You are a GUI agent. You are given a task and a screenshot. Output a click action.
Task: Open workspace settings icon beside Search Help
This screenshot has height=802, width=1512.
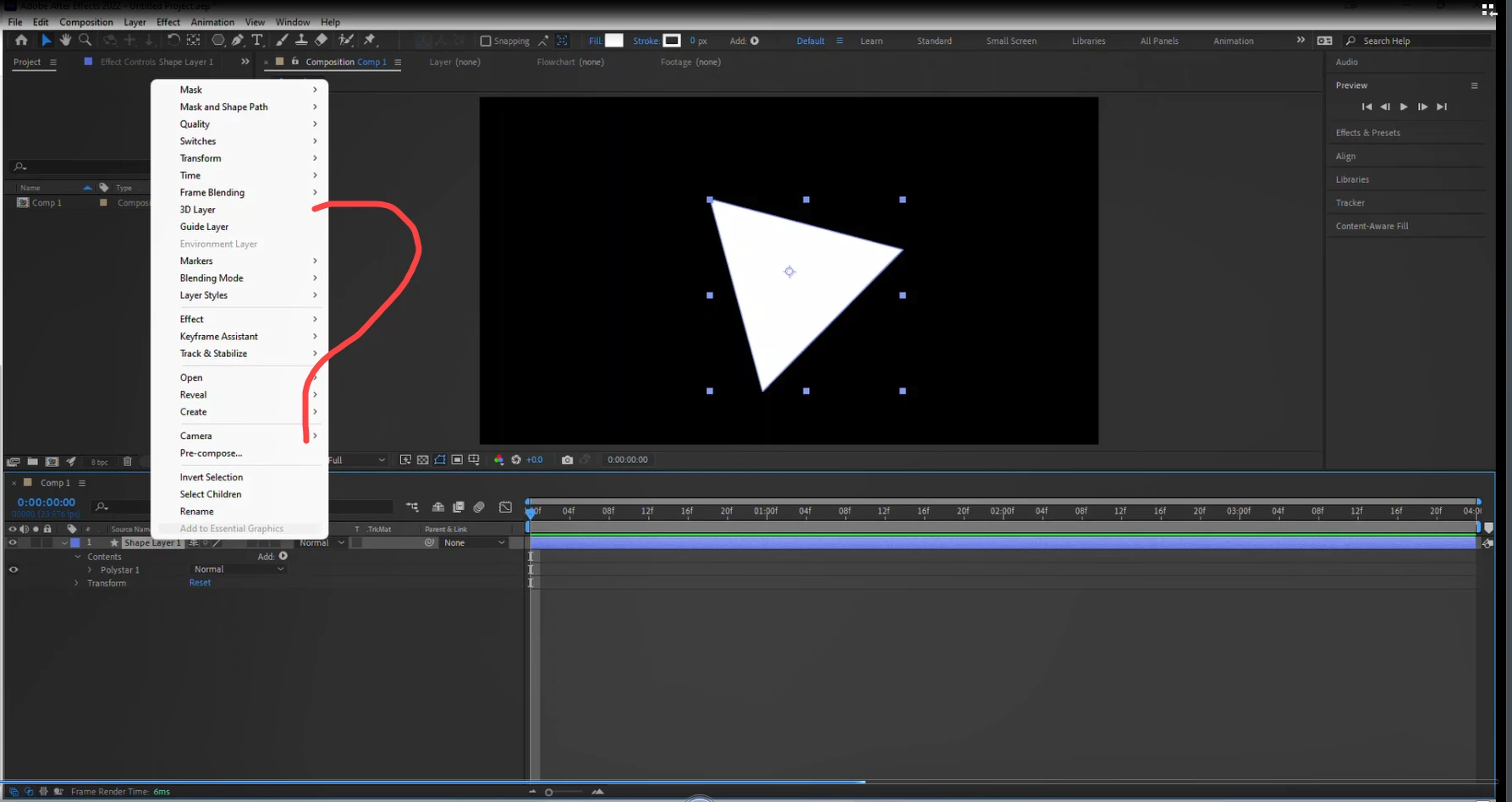(1325, 41)
